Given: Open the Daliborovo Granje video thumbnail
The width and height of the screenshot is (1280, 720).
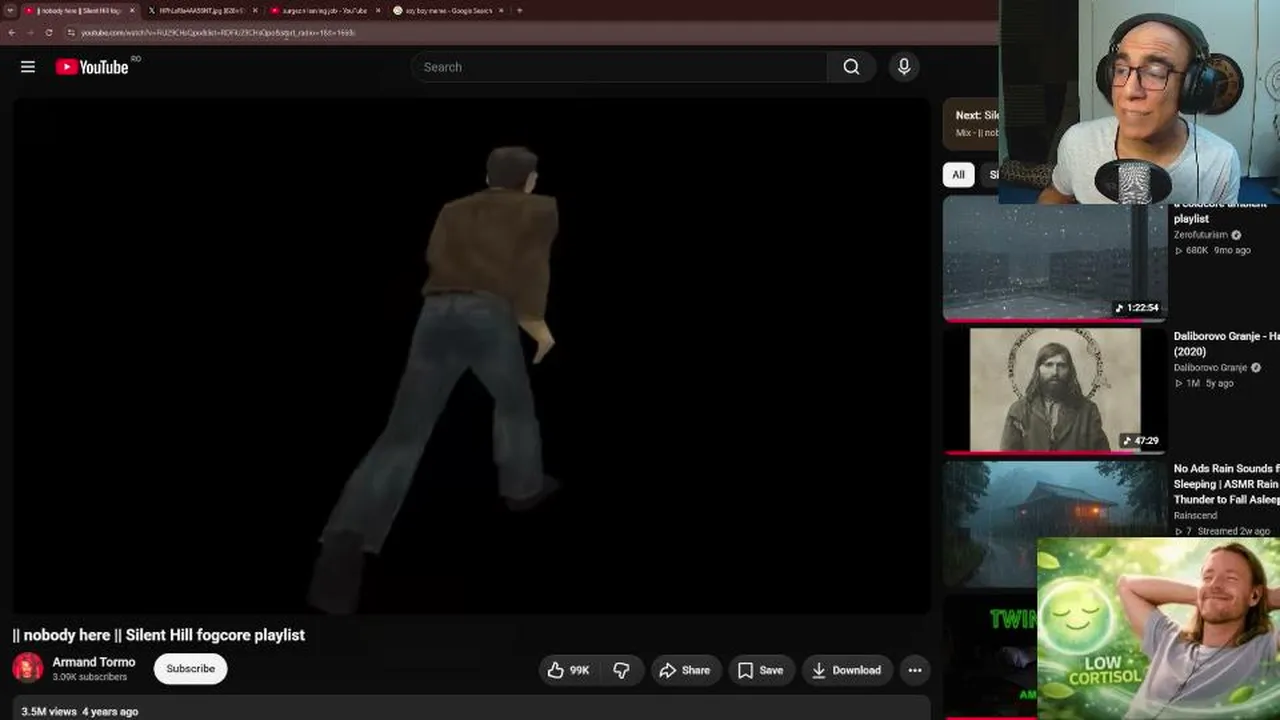Looking at the screenshot, I should pos(1054,390).
